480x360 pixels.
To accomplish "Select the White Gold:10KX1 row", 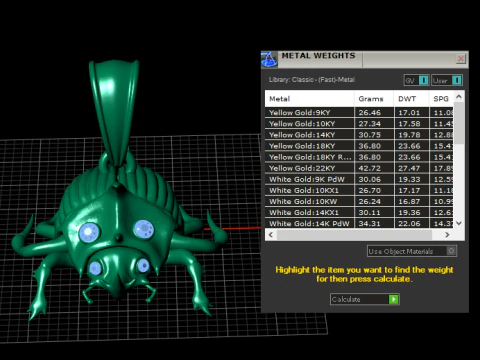I will [359, 190].
